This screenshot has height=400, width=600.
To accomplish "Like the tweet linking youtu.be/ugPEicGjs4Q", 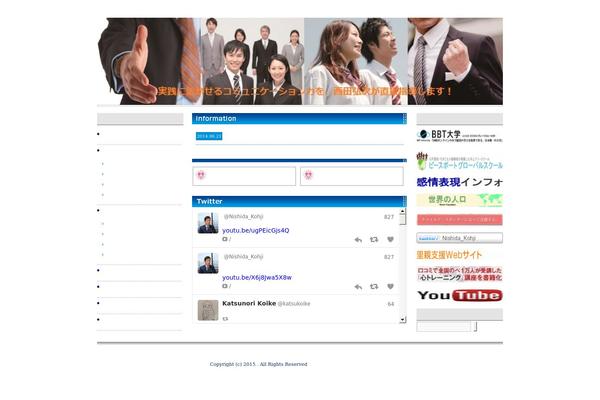I will (390, 240).
